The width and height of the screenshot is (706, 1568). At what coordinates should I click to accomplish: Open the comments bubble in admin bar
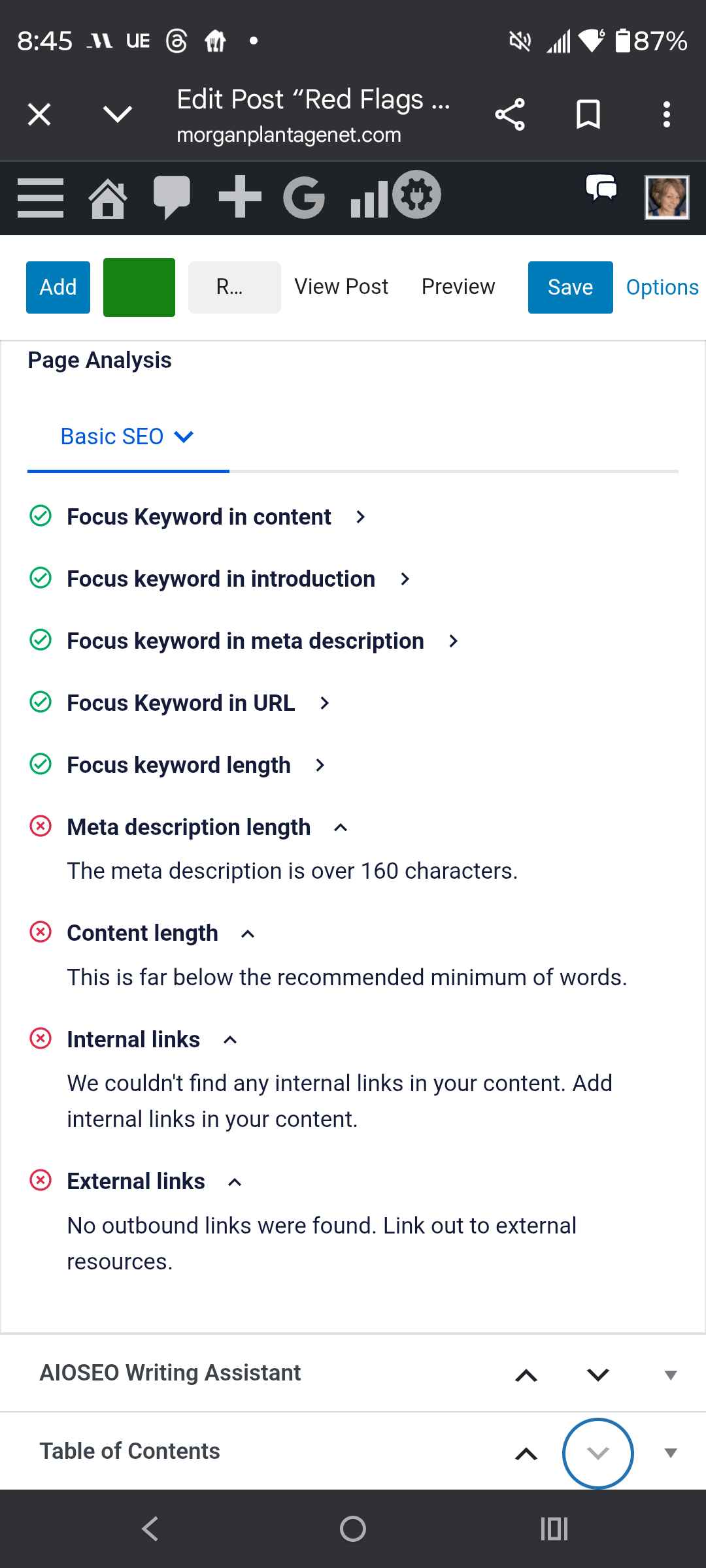pos(171,197)
